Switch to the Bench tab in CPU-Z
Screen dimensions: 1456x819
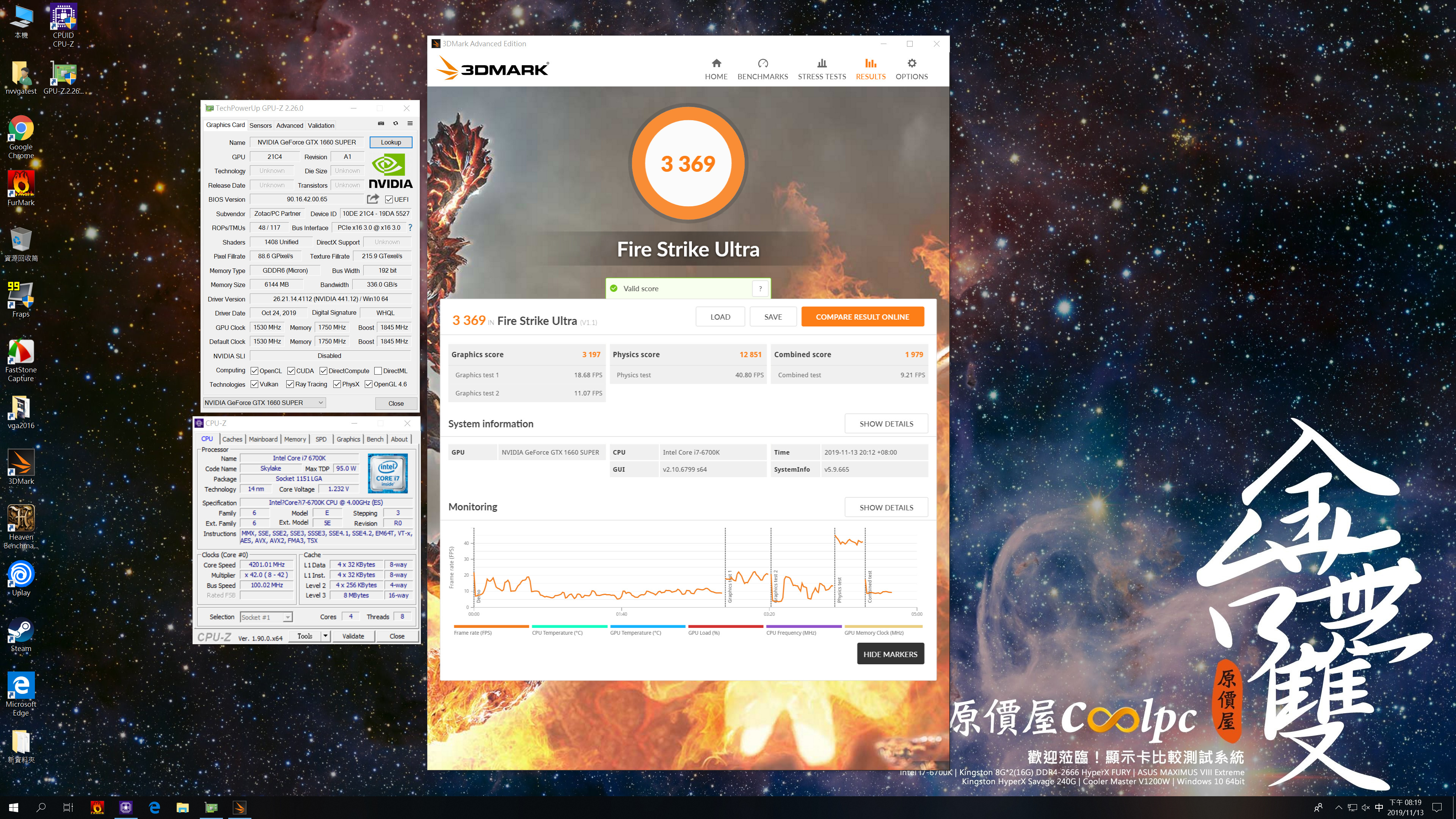(x=375, y=439)
